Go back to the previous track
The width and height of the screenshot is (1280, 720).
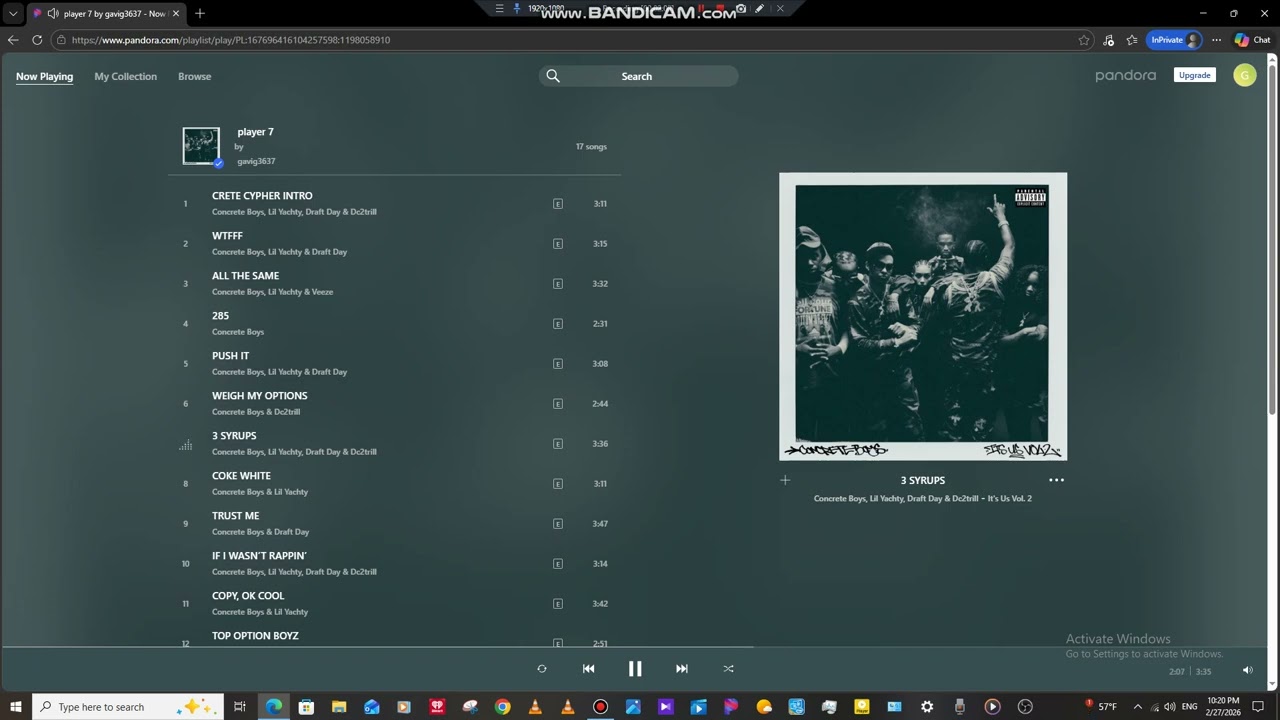click(588, 669)
